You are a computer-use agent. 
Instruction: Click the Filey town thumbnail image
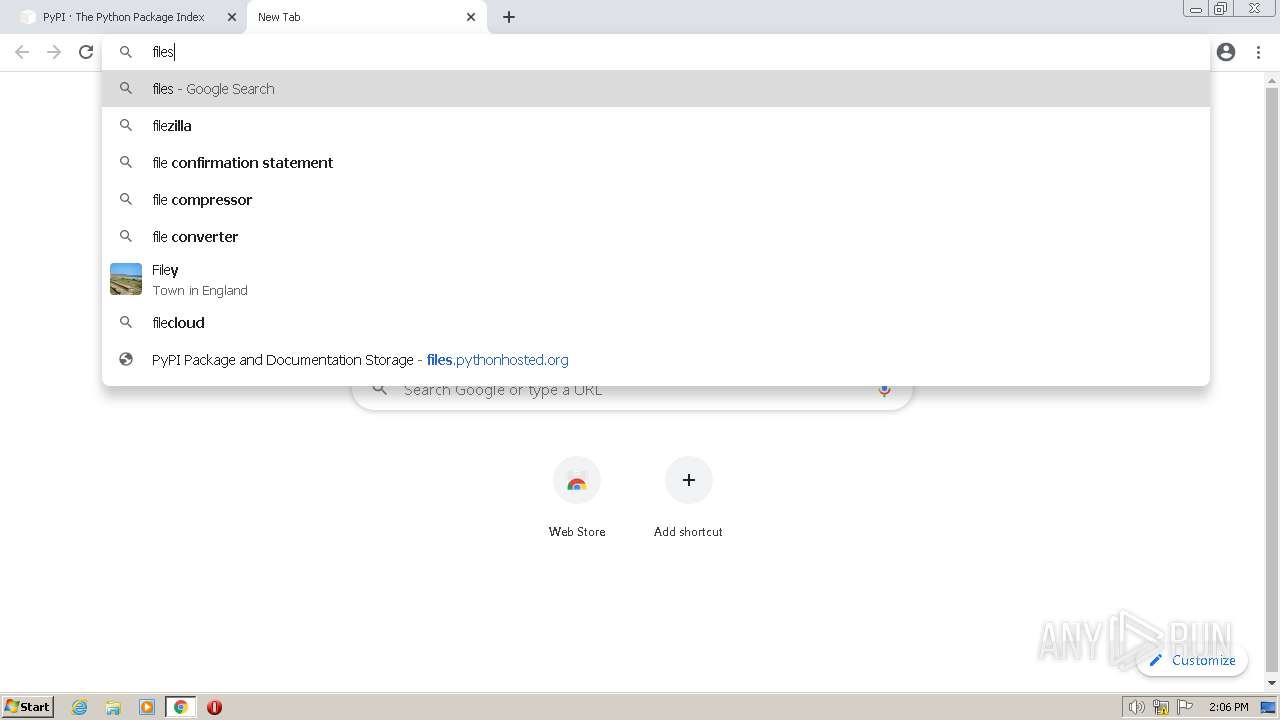[x=126, y=279]
